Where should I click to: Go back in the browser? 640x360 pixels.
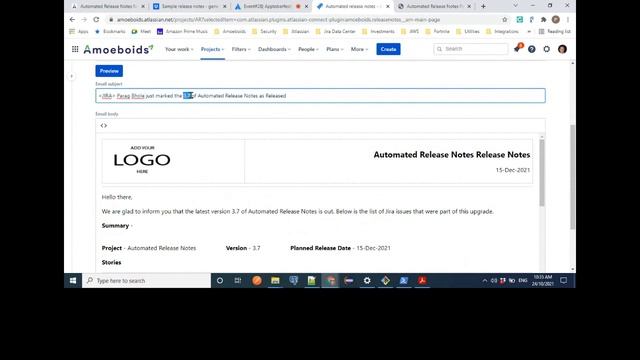(x=72, y=19)
